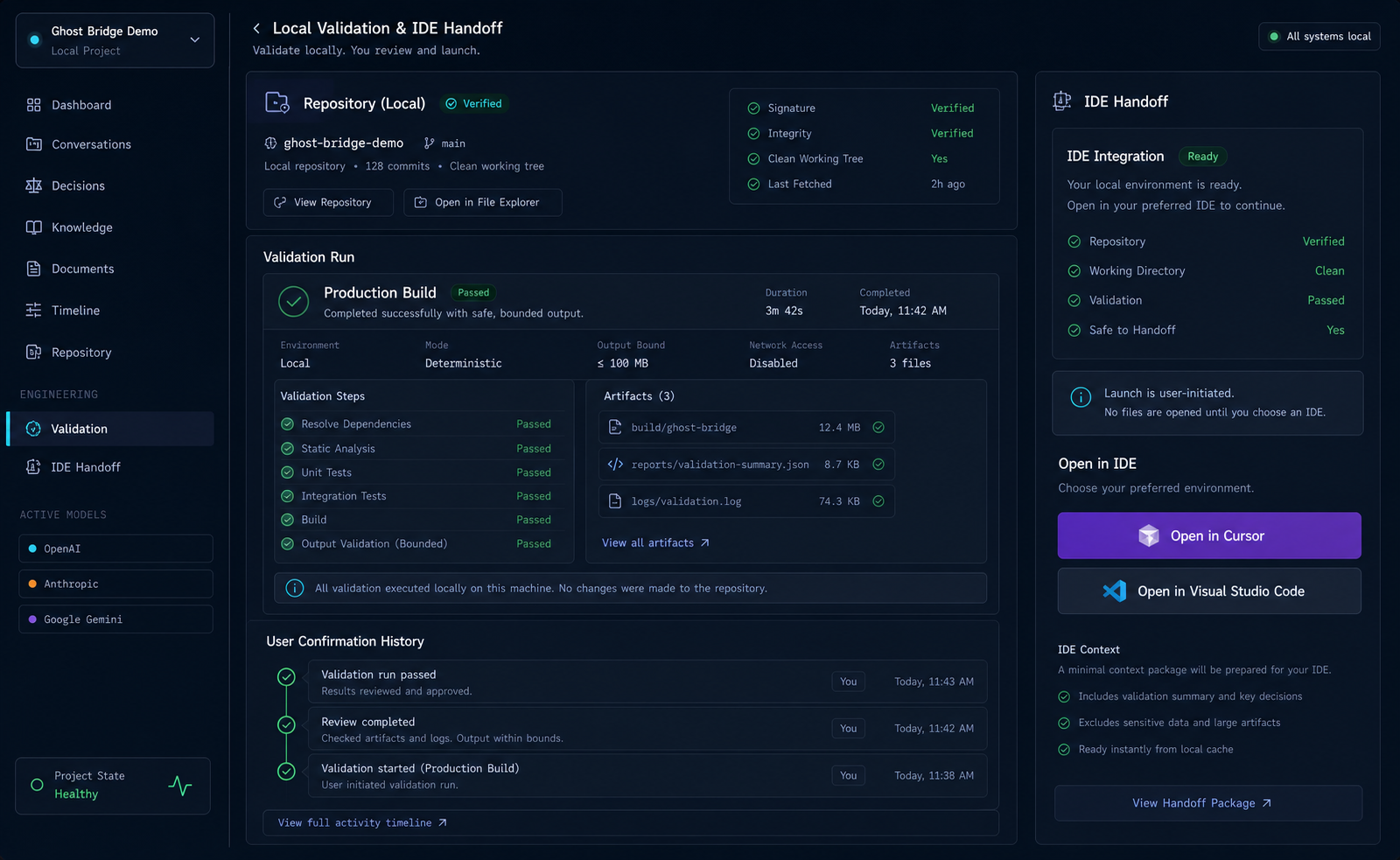Click the Validation started timeline check marker
This screenshot has height=860, width=1400.
tap(286, 772)
